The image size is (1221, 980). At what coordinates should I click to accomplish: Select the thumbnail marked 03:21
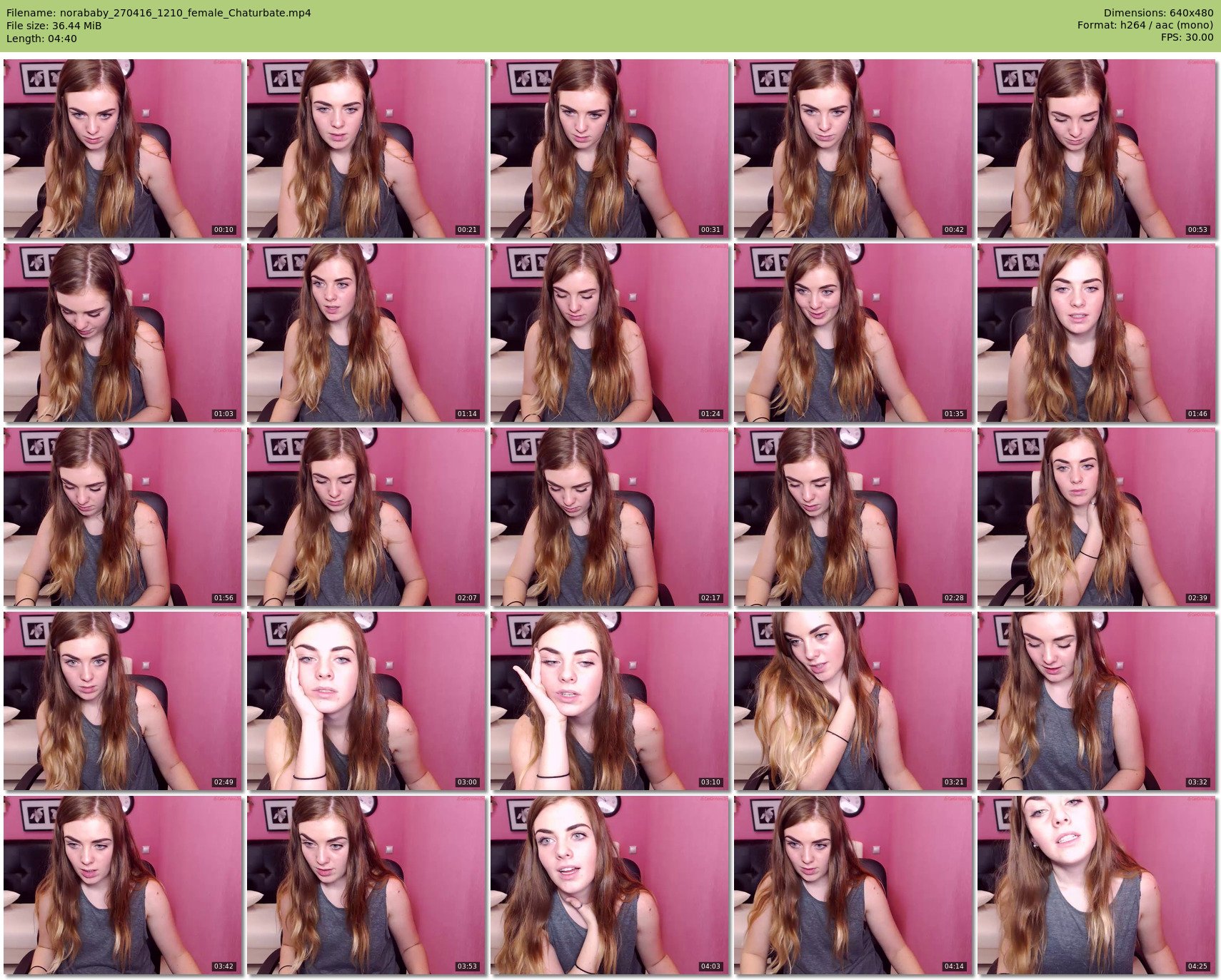[853, 701]
